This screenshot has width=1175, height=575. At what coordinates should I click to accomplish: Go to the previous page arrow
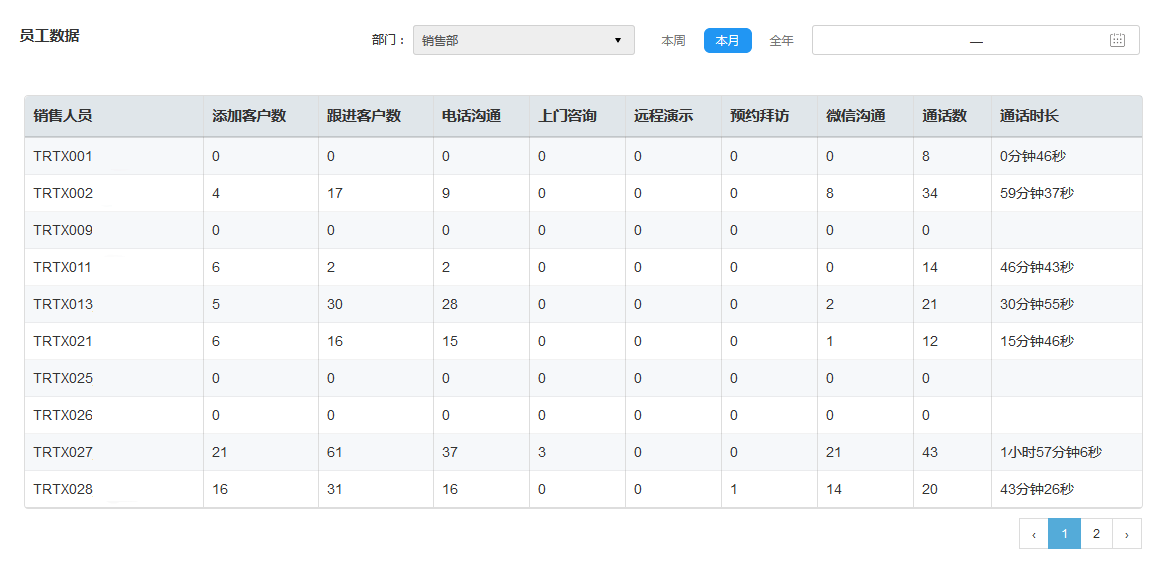point(1033,535)
